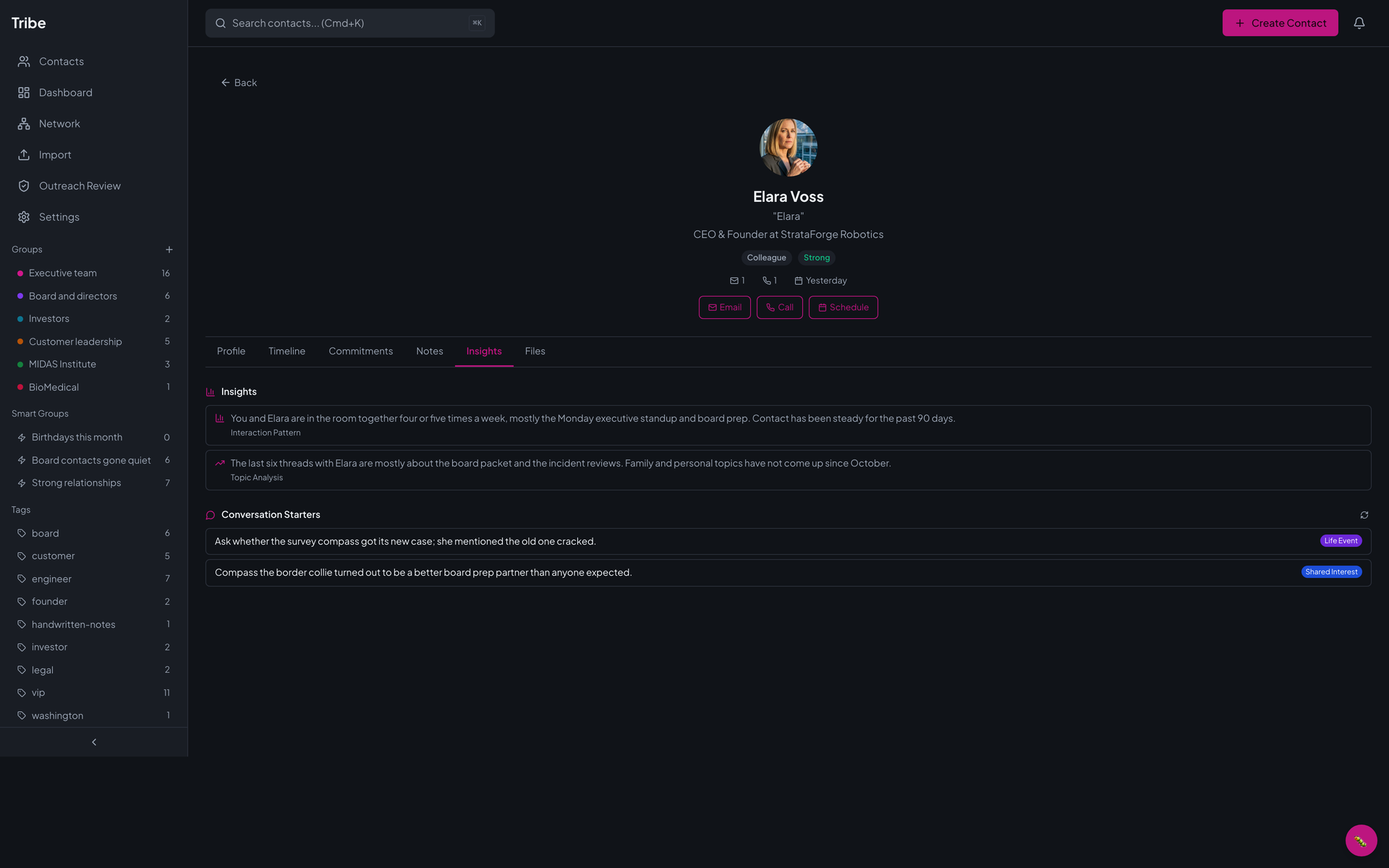Select the Executive team group
The image size is (1389, 868).
pos(94,273)
